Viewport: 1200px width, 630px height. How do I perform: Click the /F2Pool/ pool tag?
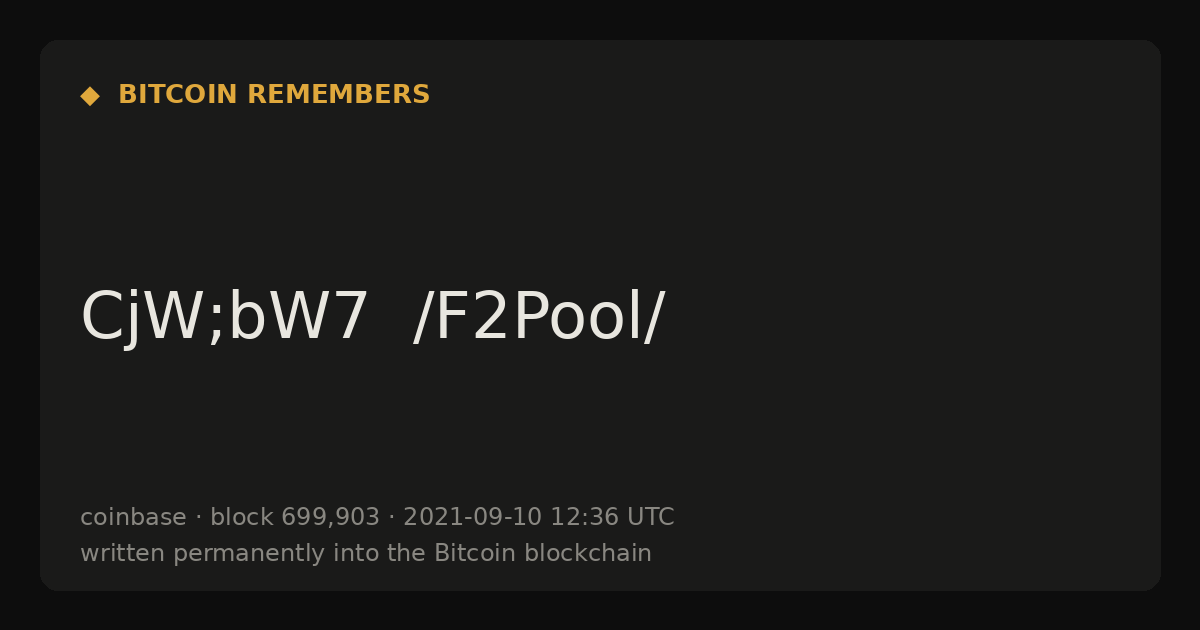(x=539, y=319)
